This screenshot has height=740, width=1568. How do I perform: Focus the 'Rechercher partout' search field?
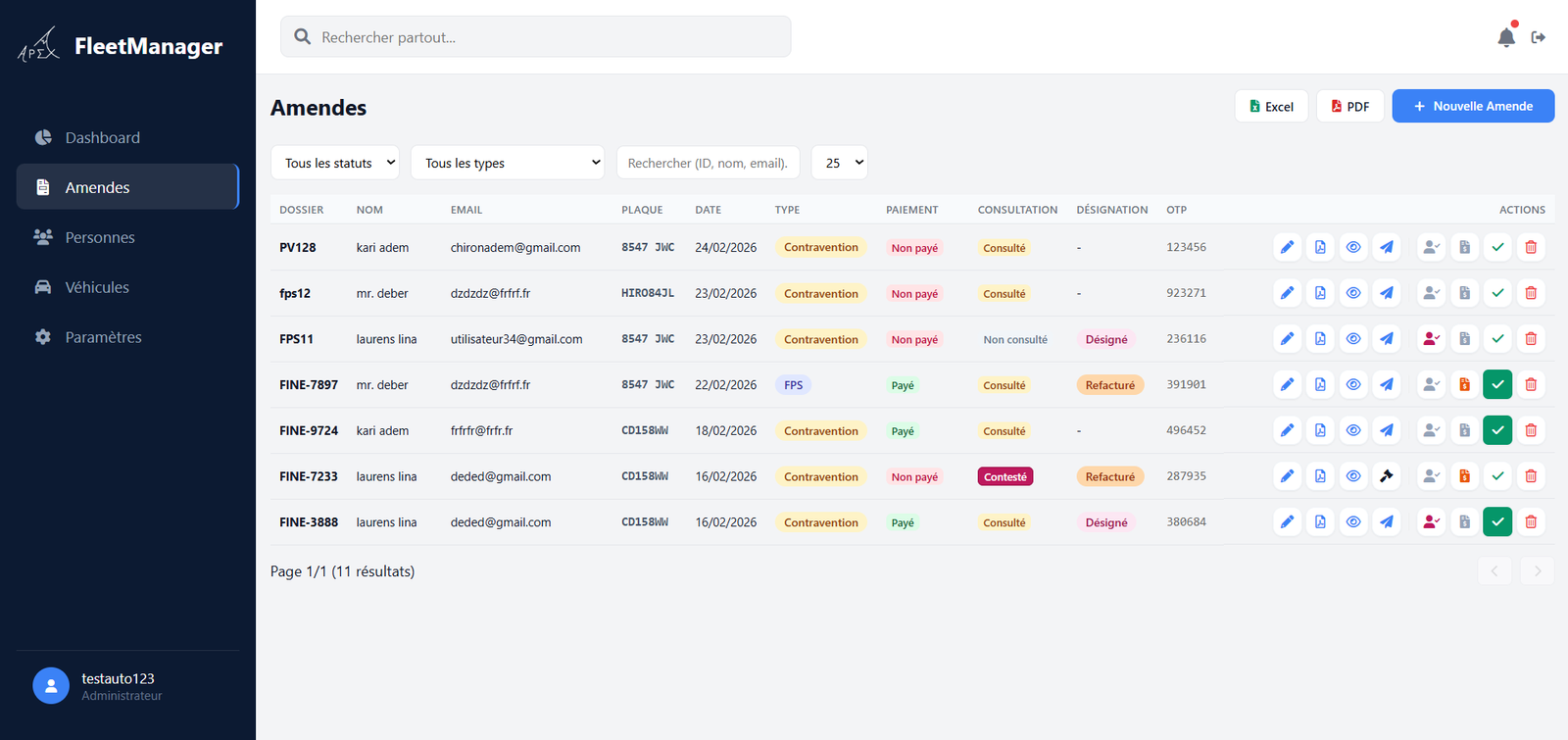pos(536,36)
